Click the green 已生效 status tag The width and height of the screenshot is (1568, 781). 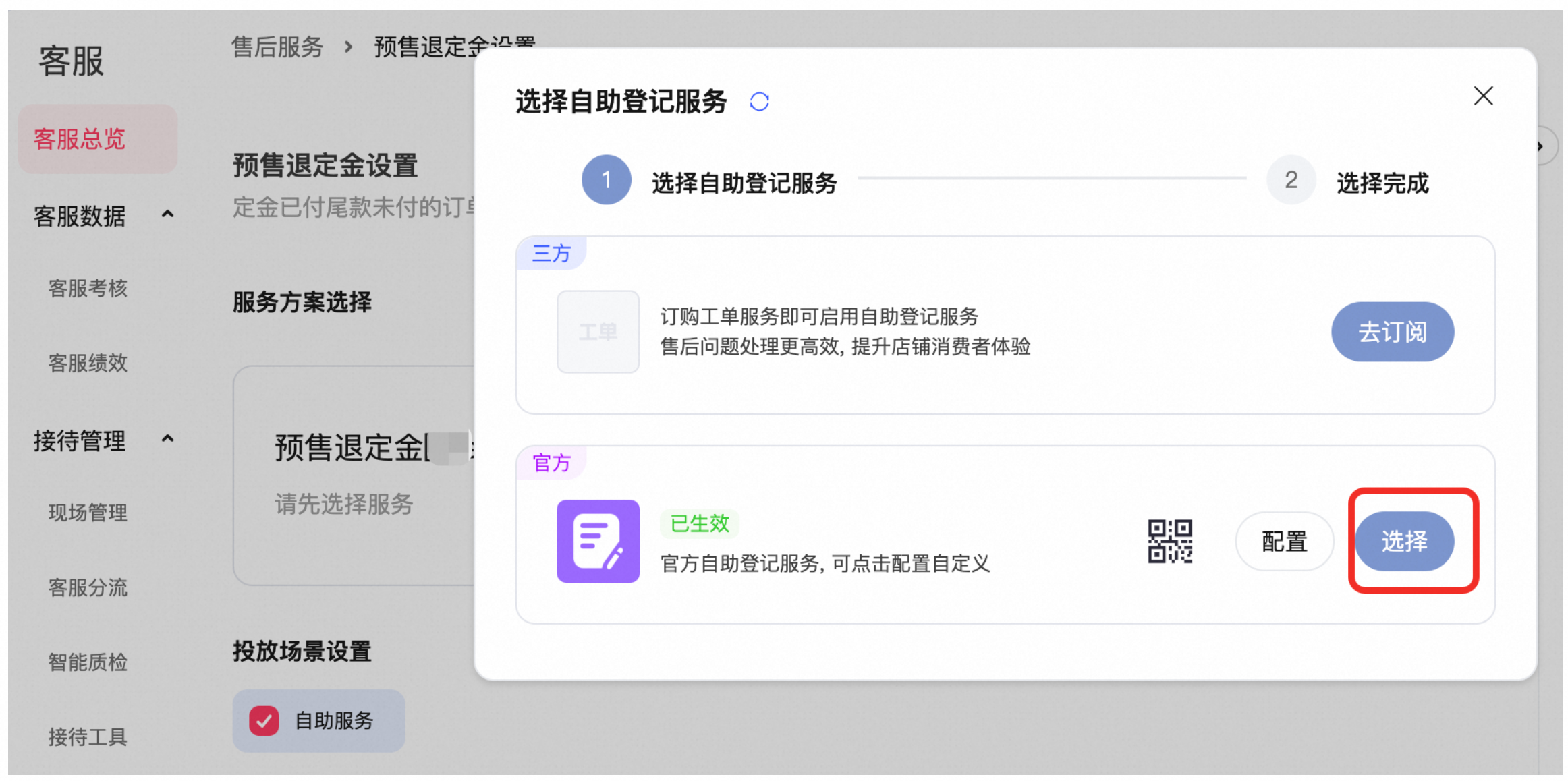[700, 523]
